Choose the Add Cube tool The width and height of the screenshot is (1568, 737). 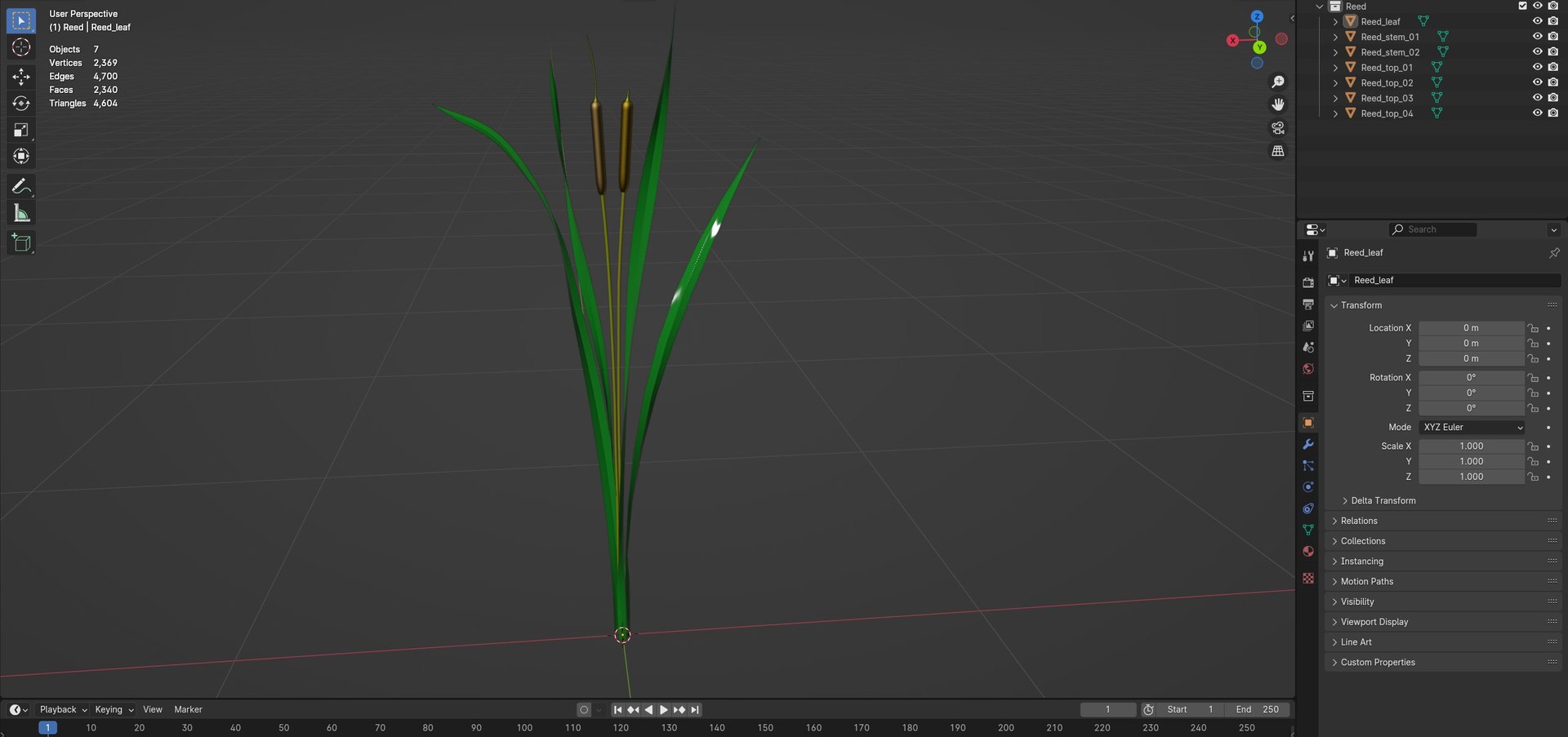[21, 242]
